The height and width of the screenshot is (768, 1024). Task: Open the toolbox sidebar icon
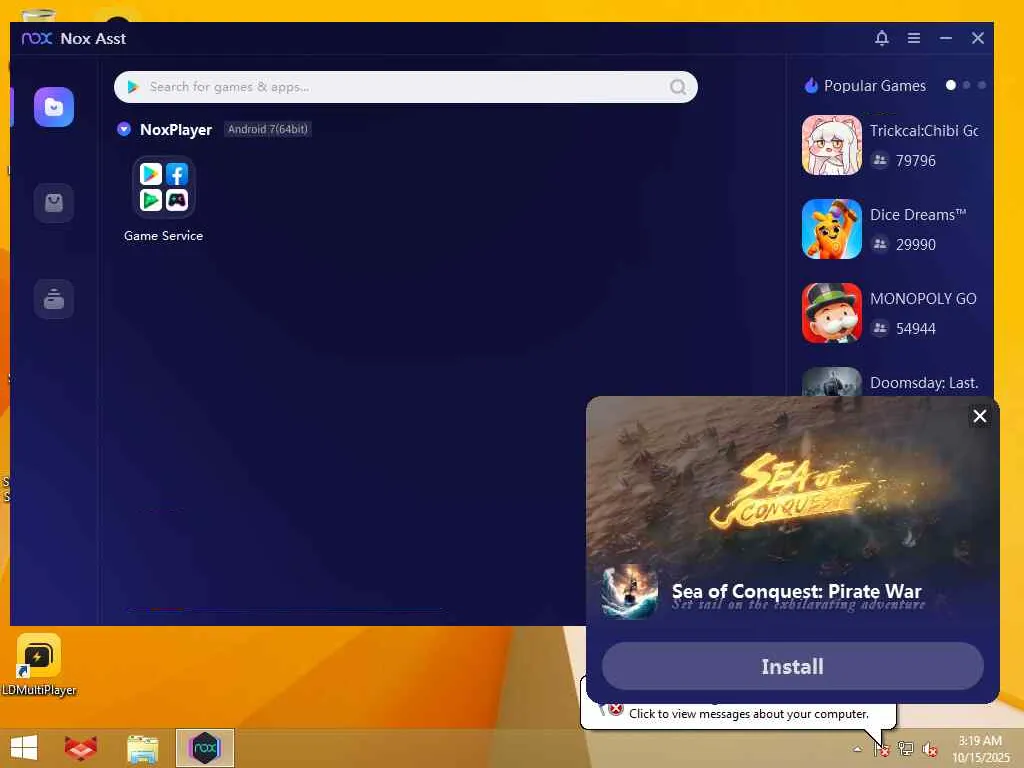(x=54, y=299)
